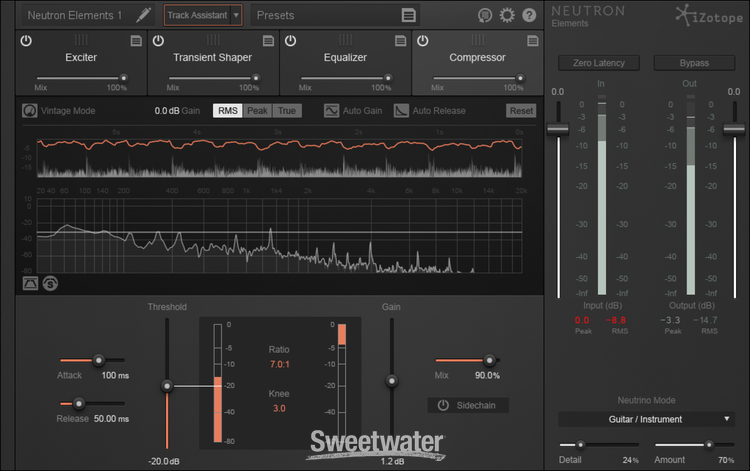Expand the Track Assistant dropdown arrow
750x471 pixels.
pyautogui.click(x=236, y=15)
